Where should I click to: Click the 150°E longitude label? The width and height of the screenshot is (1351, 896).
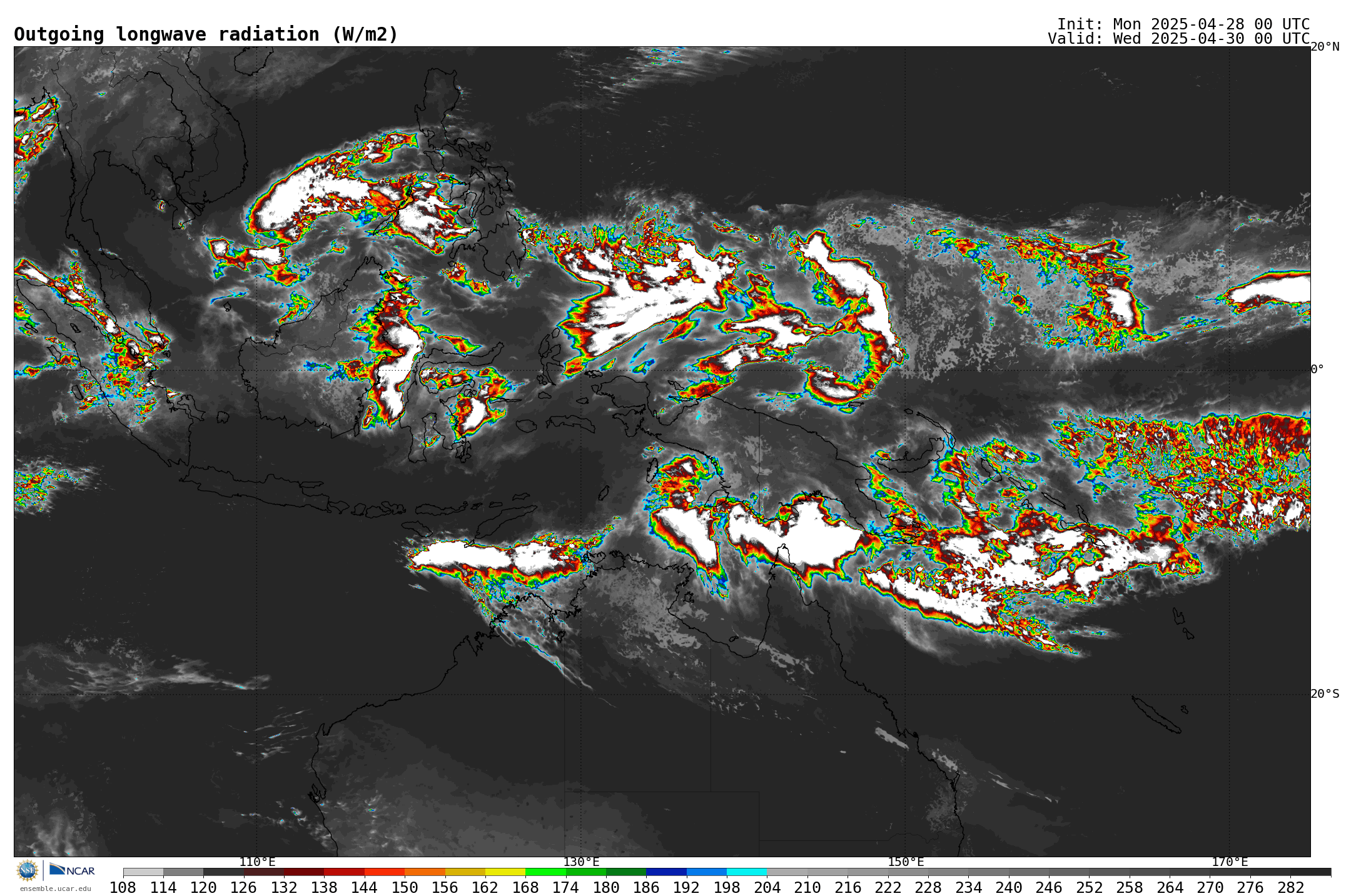(x=906, y=862)
